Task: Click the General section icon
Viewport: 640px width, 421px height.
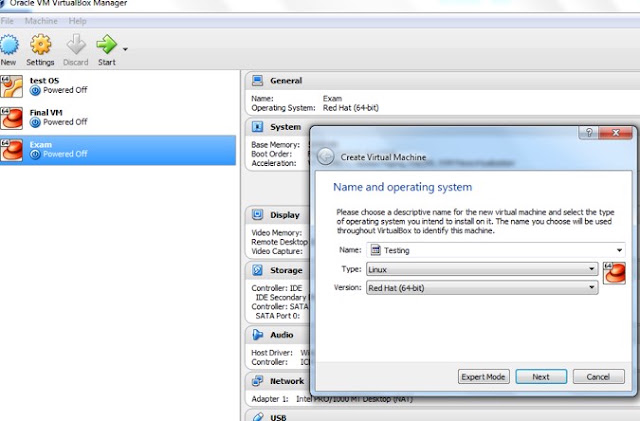Action: tap(258, 80)
